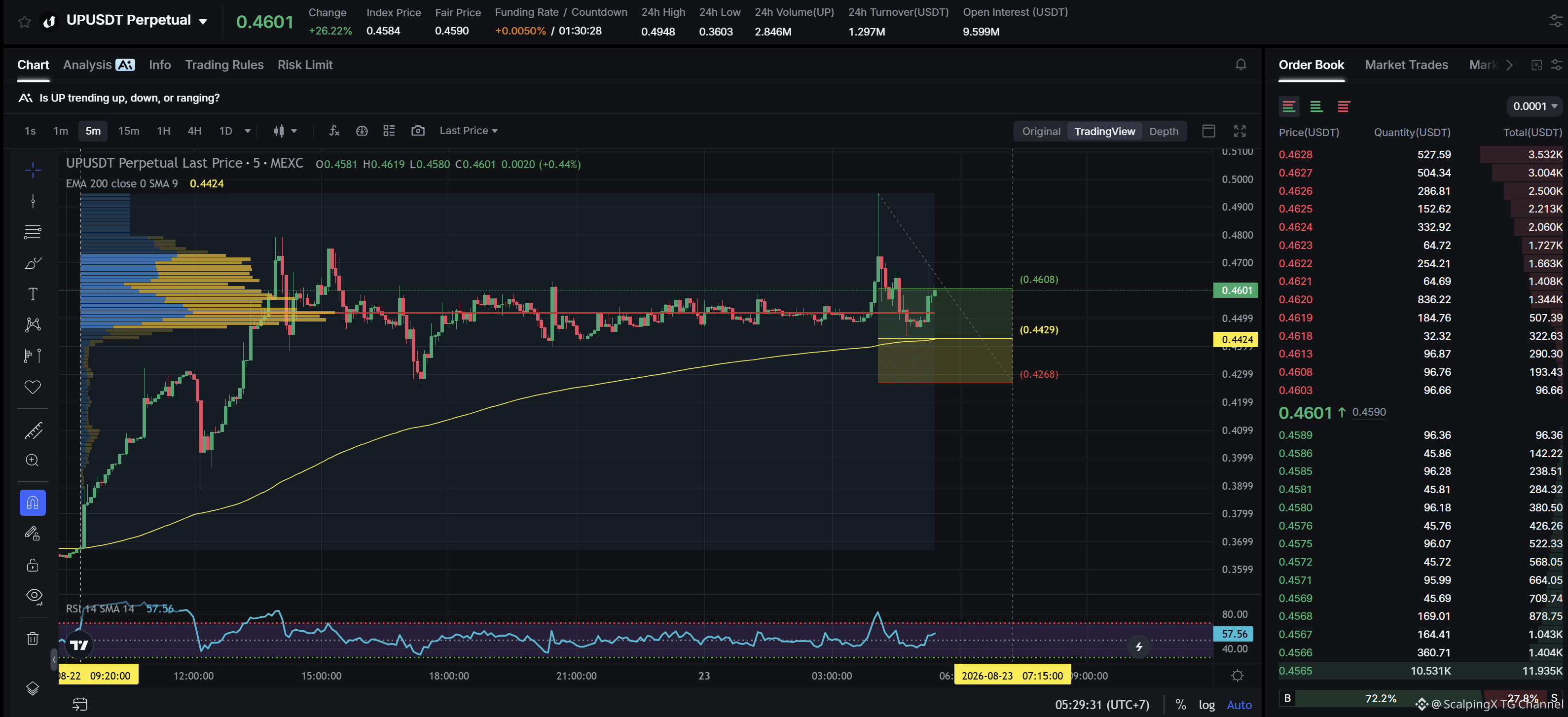
Task: Open the indicator templates grid icon
Action: coord(389,131)
